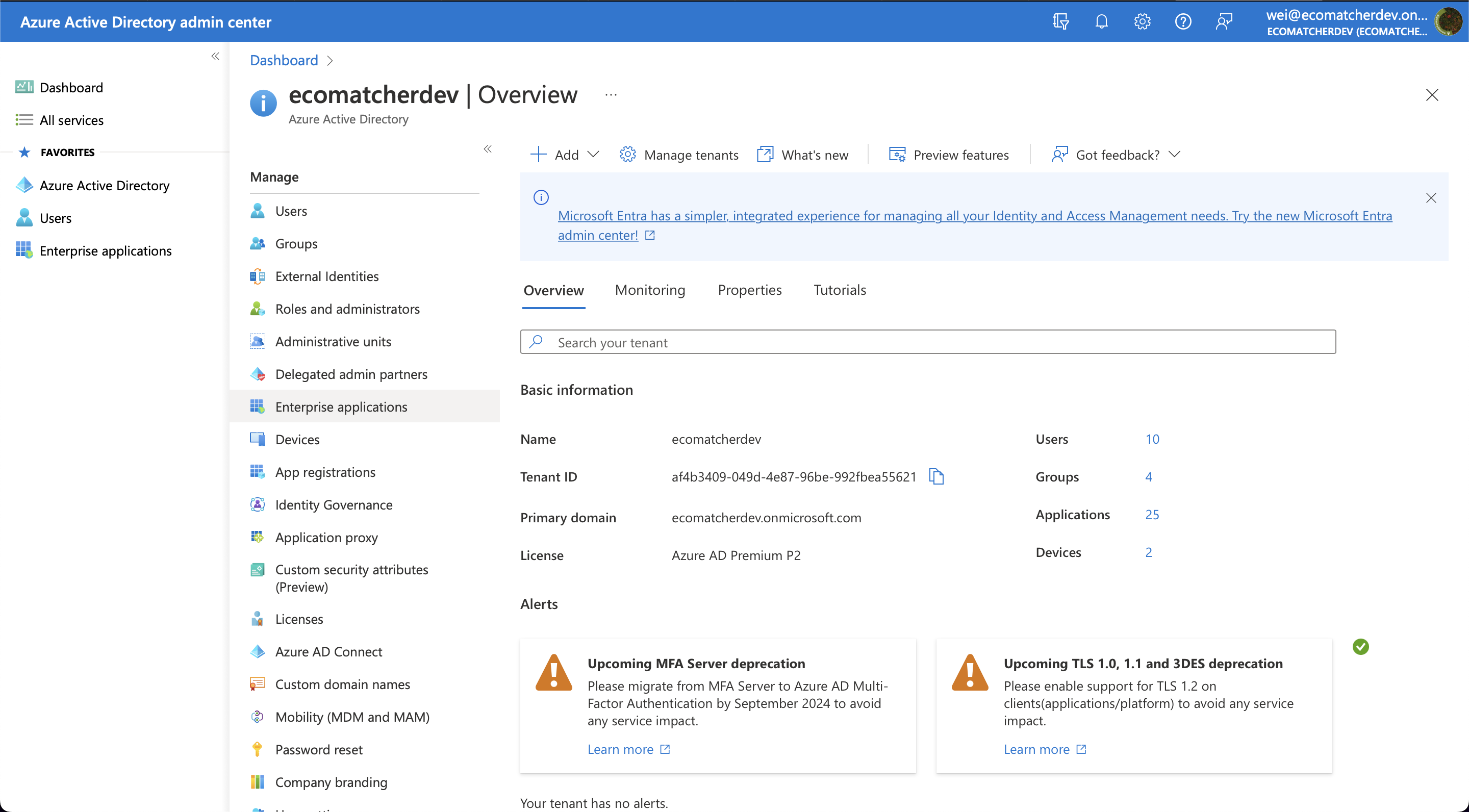Click Learn more under MFA Server deprecation
1469x812 pixels.
click(x=628, y=749)
